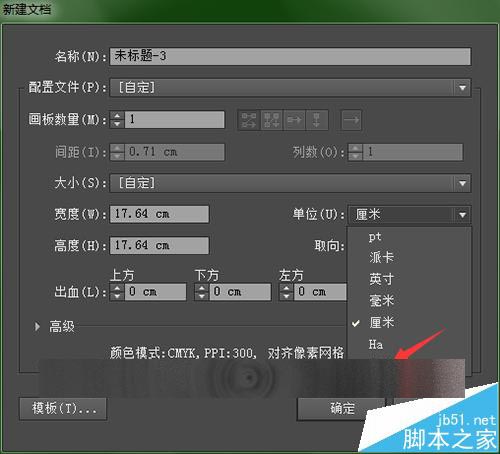This screenshot has height=454, width=500.
Task: Open the 大小 size dropdown
Action: [x=290, y=183]
